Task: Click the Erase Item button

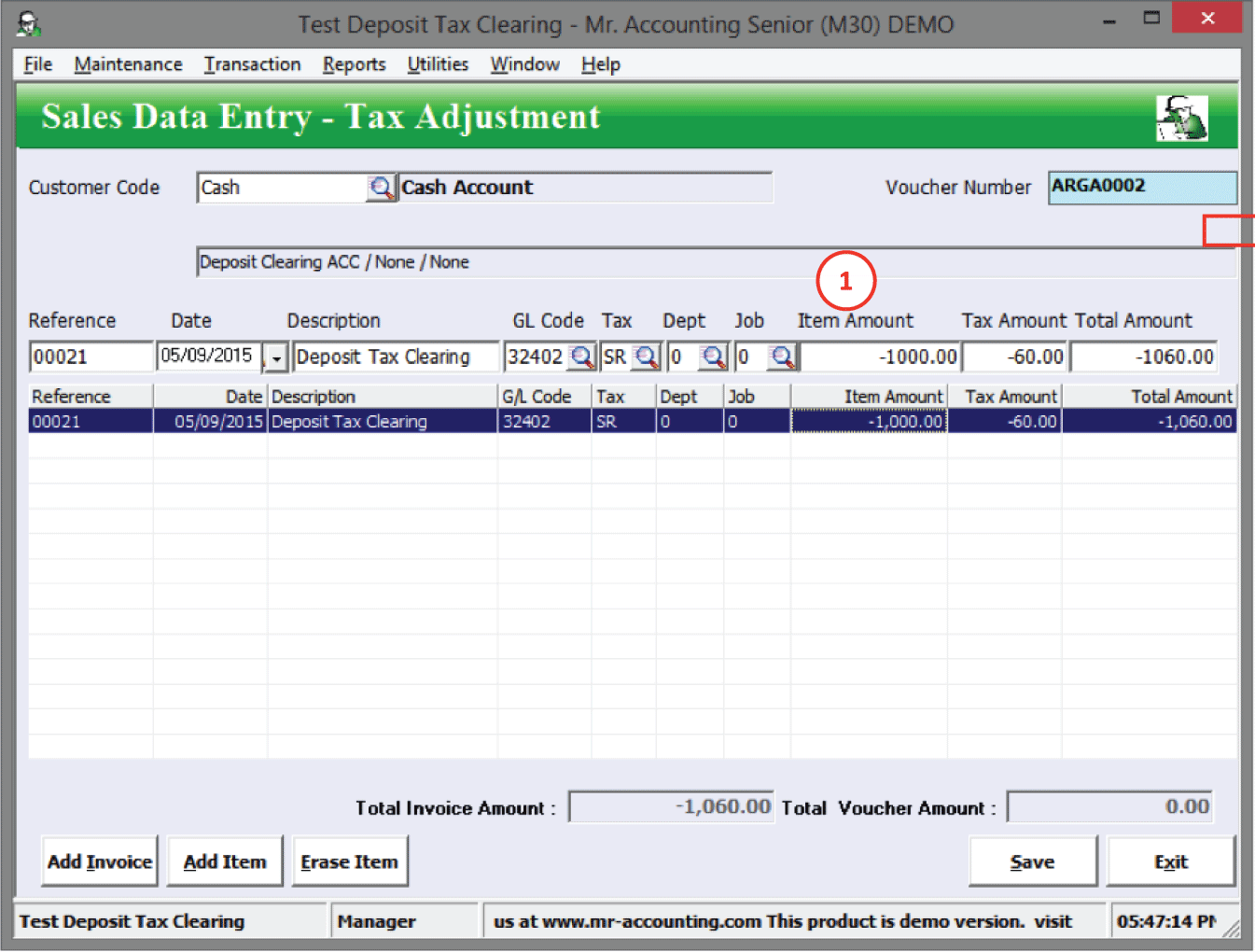Action: tap(350, 861)
